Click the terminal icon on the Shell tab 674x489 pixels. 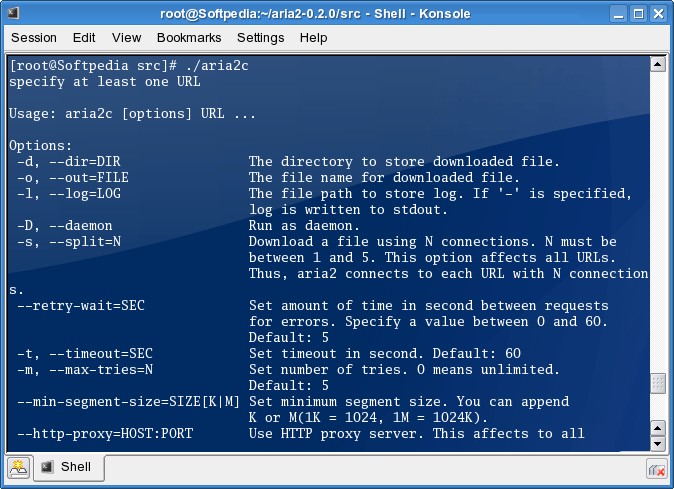[x=47, y=467]
